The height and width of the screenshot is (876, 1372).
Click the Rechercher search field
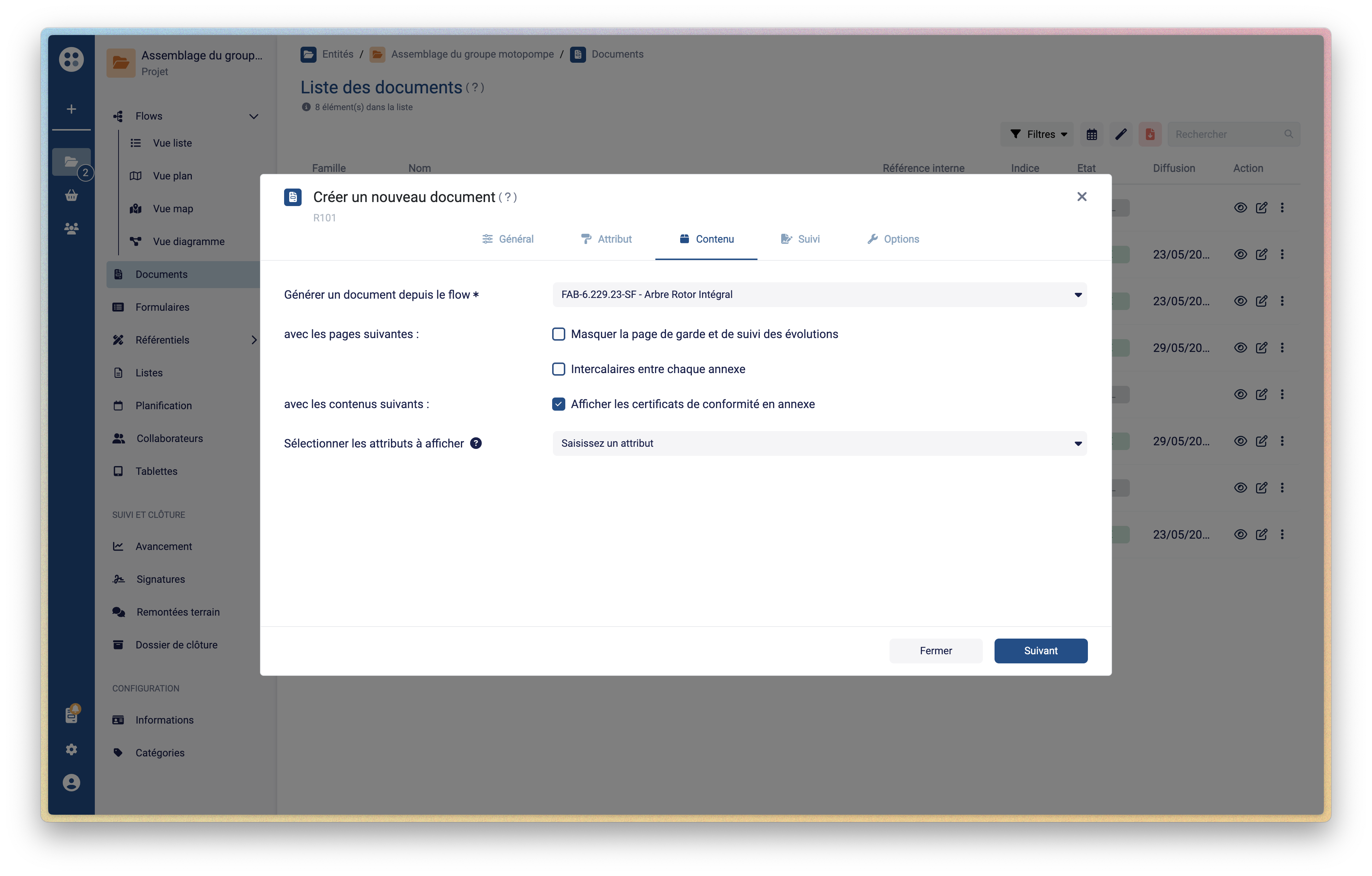[1225, 135]
